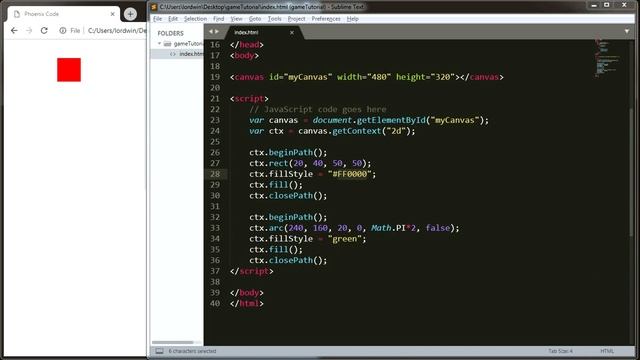This screenshot has height=360, width=640.
Task: Click the site info icon in address bar
Action: click(62, 31)
